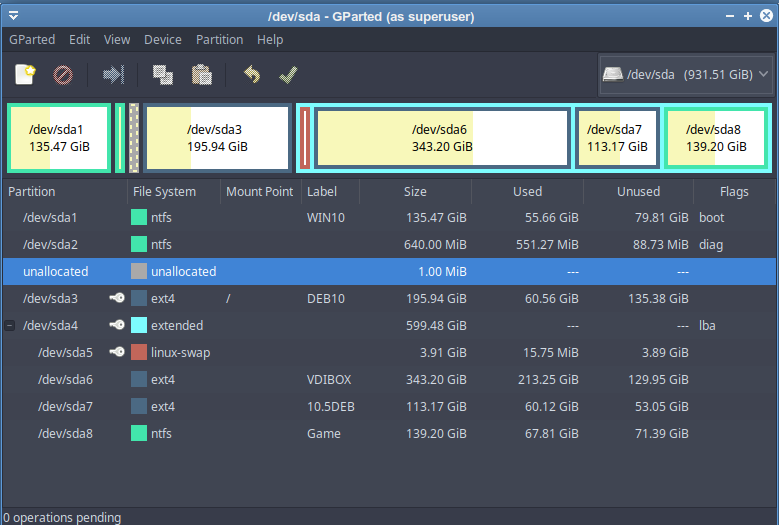
Task: Click the Label column header
Action: click(x=330, y=192)
